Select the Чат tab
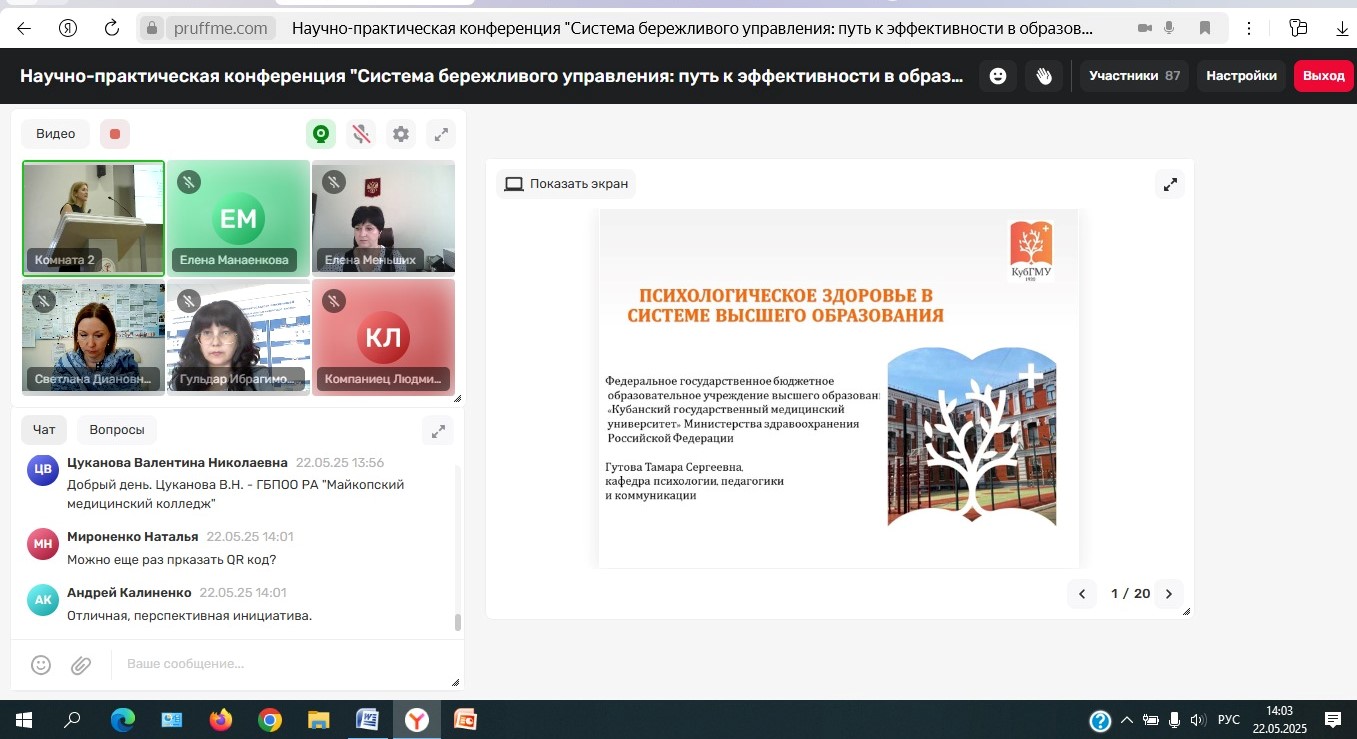The width and height of the screenshot is (1357, 739). coord(44,430)
